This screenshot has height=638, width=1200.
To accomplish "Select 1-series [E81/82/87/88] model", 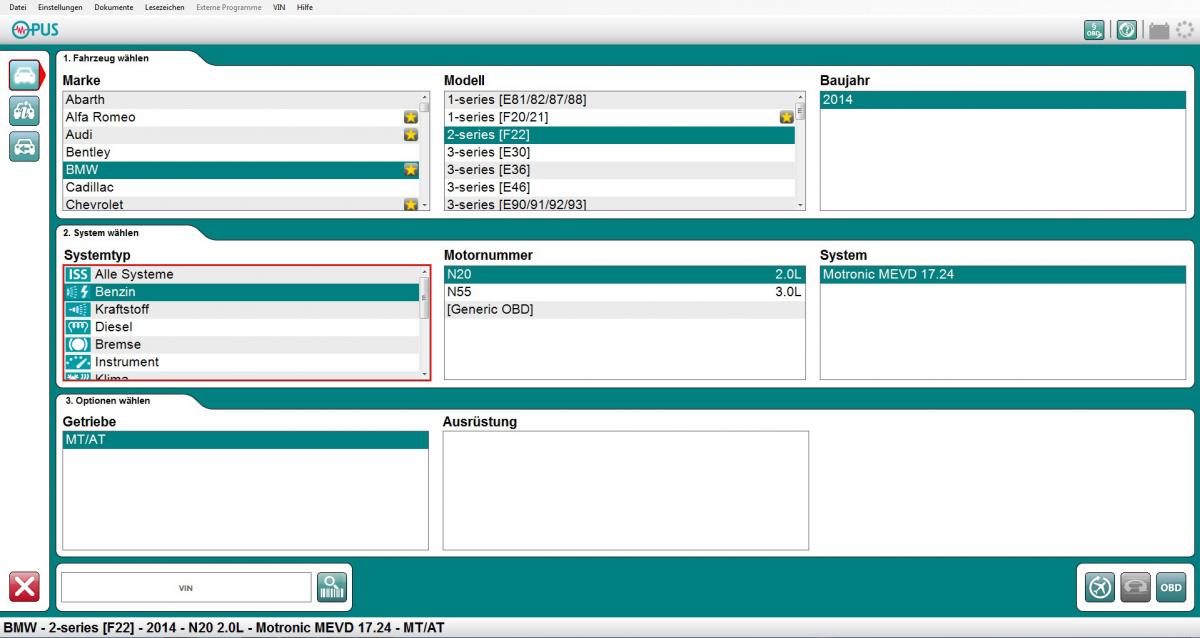I will coord(619,100).
